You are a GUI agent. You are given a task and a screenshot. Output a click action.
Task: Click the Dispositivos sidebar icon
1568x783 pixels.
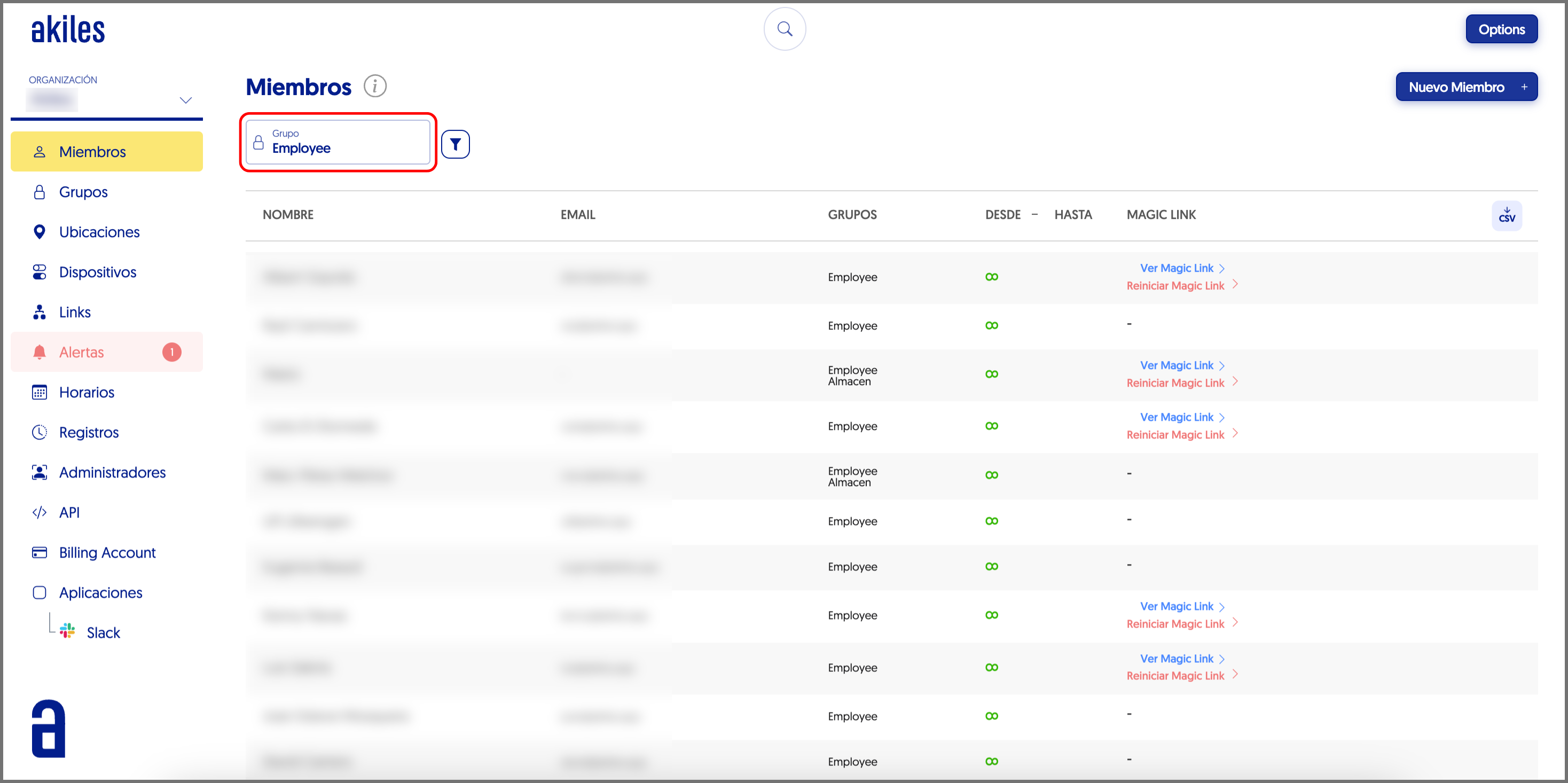click(x=40, y=272)
